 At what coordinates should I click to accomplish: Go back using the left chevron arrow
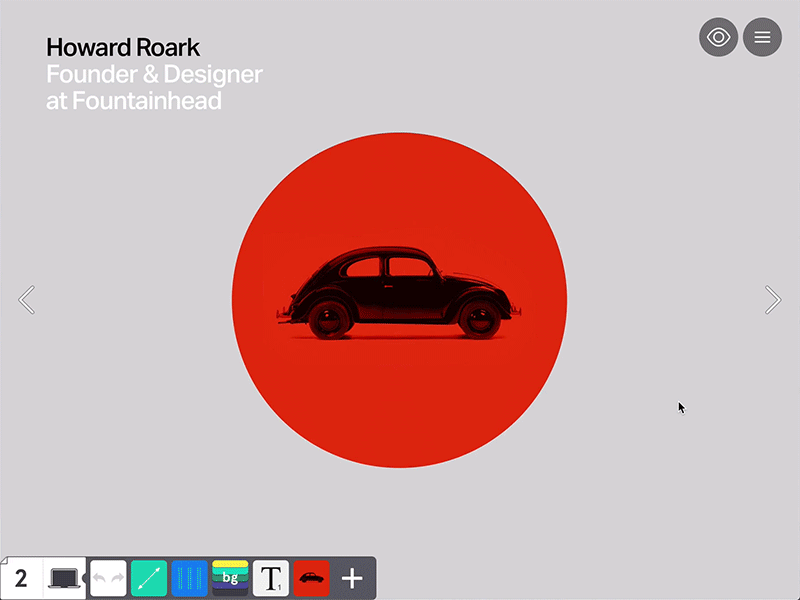coord(27,300)
